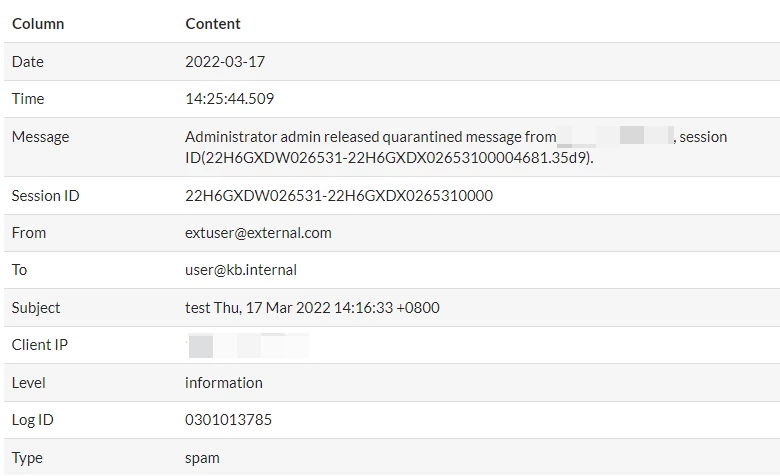Select the subject line test Thu, 17 Mar
780x476 pixels.
pyautogui.click(x=312, y=307)
